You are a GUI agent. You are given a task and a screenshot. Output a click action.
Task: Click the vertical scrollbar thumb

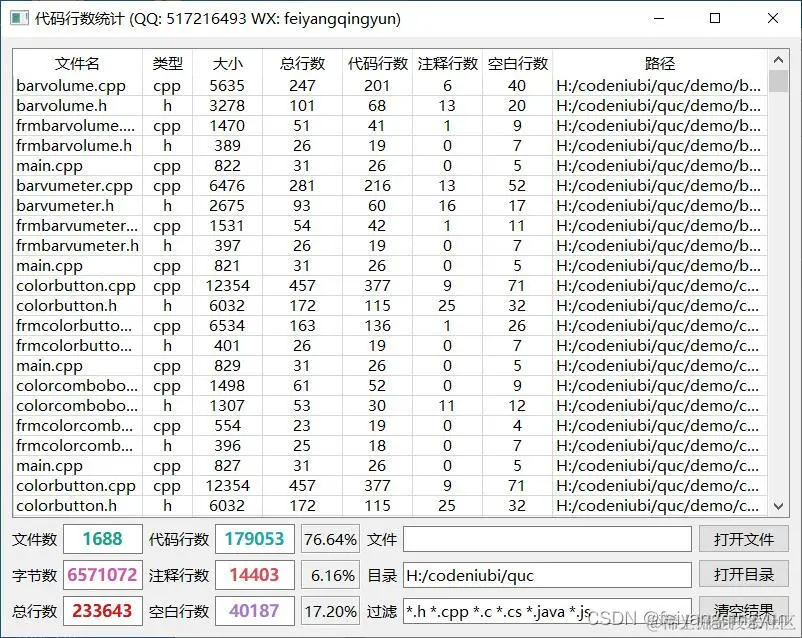tap(778, 81)
